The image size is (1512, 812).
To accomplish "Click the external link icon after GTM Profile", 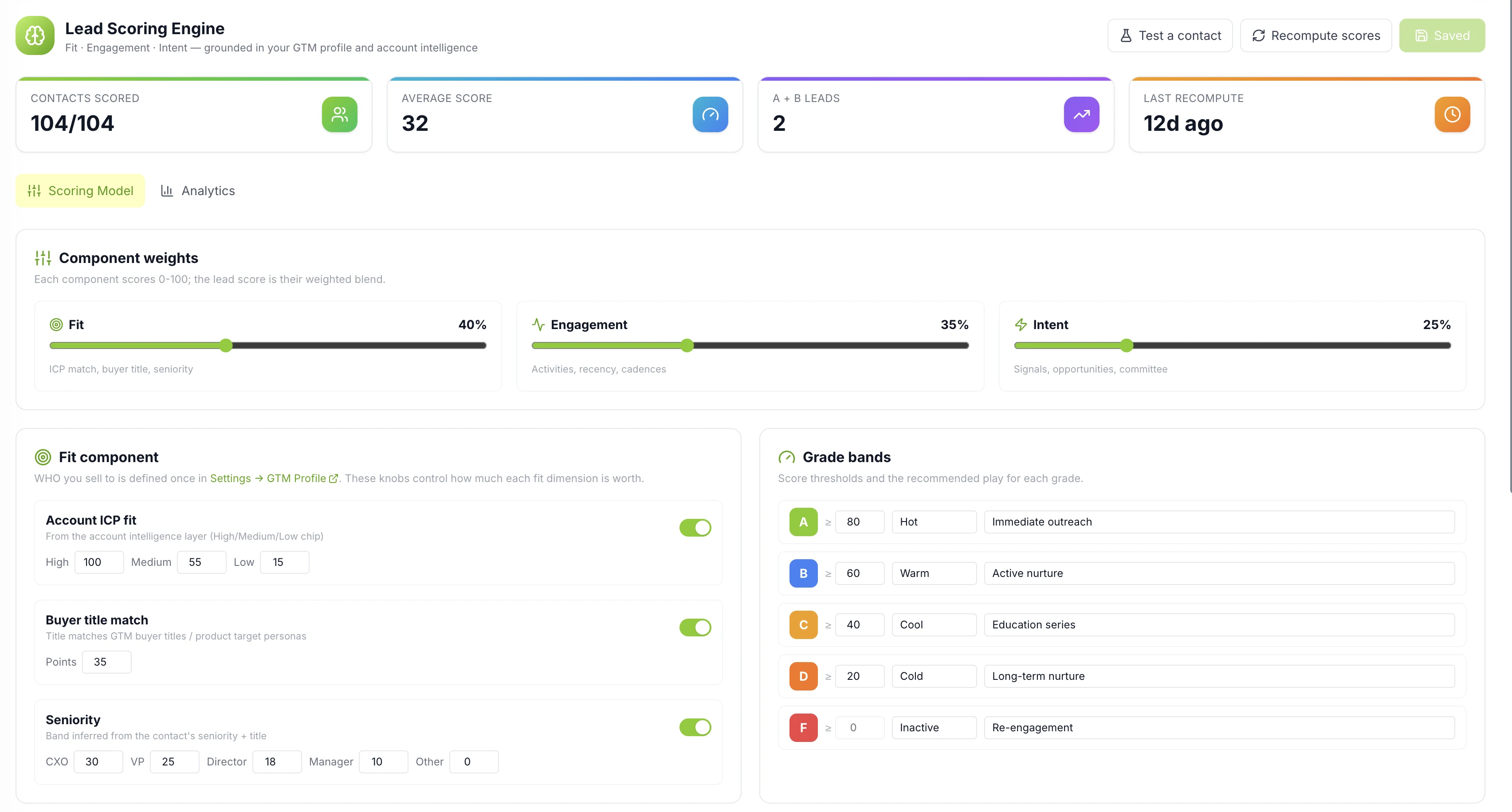I will [334, 478].
